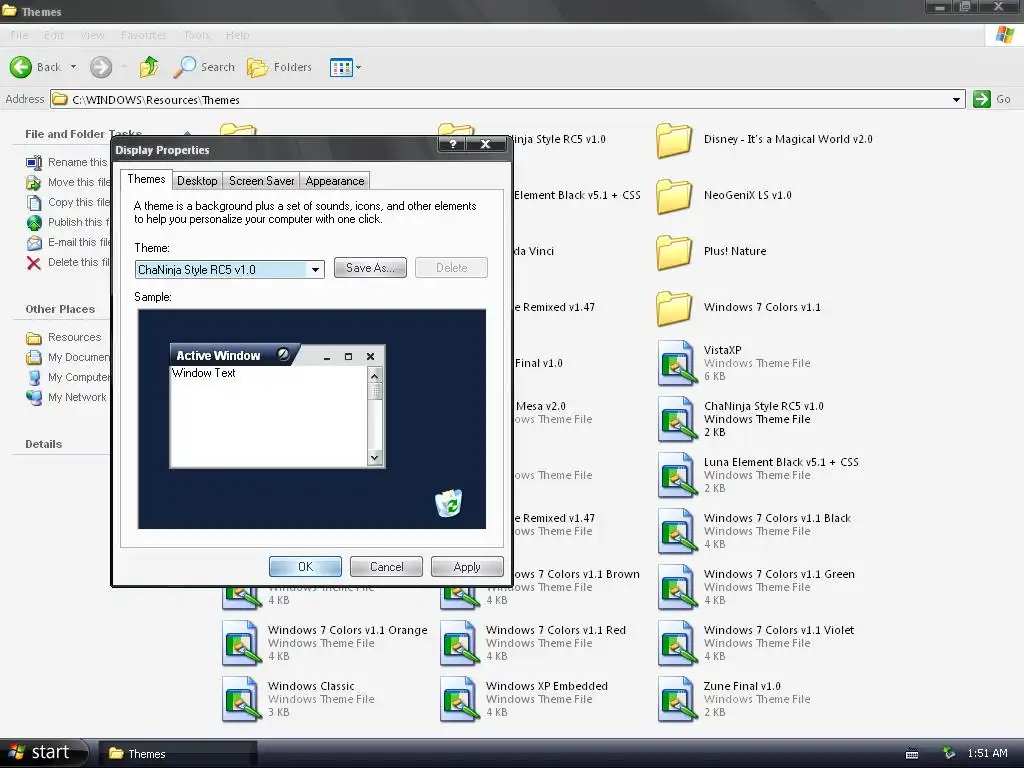The width and height of the screenshot is (1024, 768).
Task: Go back using the Back arrow icon
Action: 20,67
